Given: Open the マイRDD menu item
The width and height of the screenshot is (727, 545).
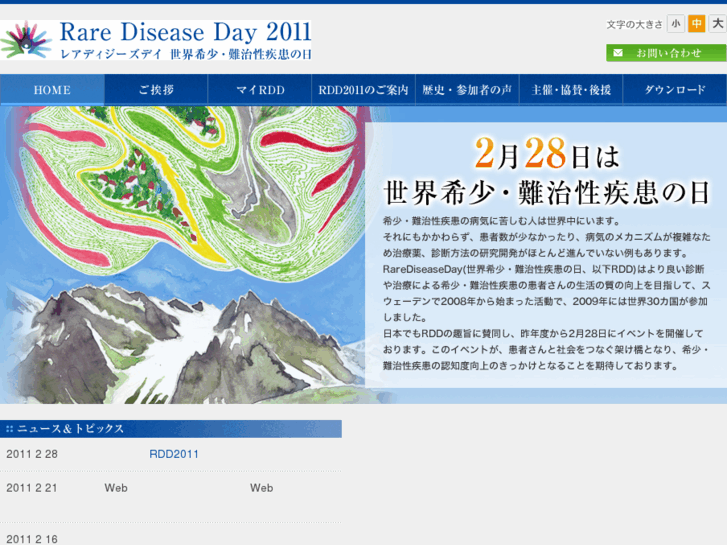Looking at the screenshot, I should pyautogui.click(x=260, y=90).
